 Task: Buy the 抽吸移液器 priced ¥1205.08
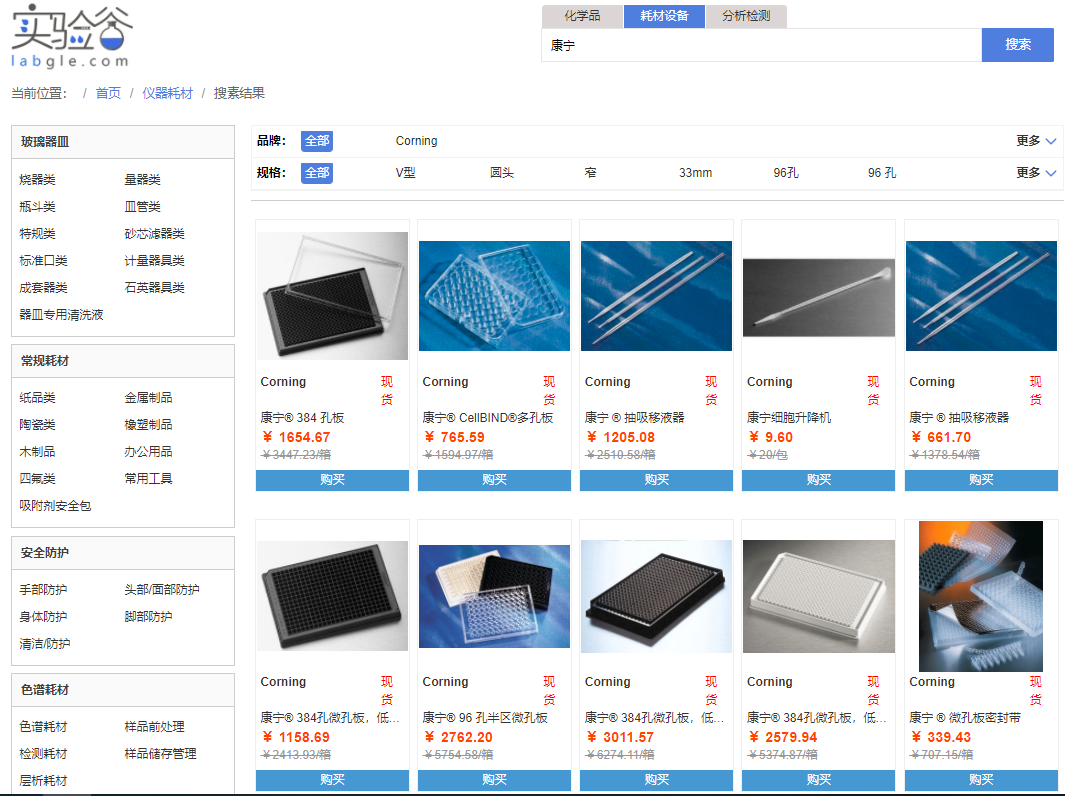(656, 480)
